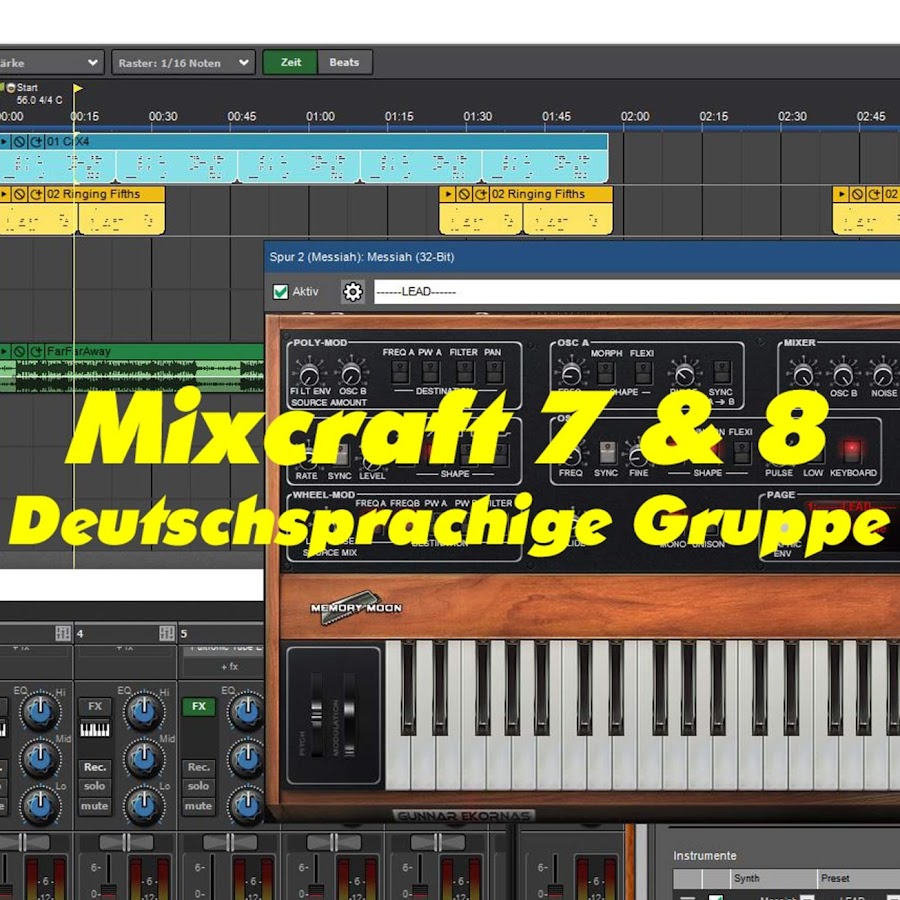This screenshot has height=900, width=900.
Task: Select the 01 C.X4 MIDI clip title bar
Action: [x=304, y=141]
